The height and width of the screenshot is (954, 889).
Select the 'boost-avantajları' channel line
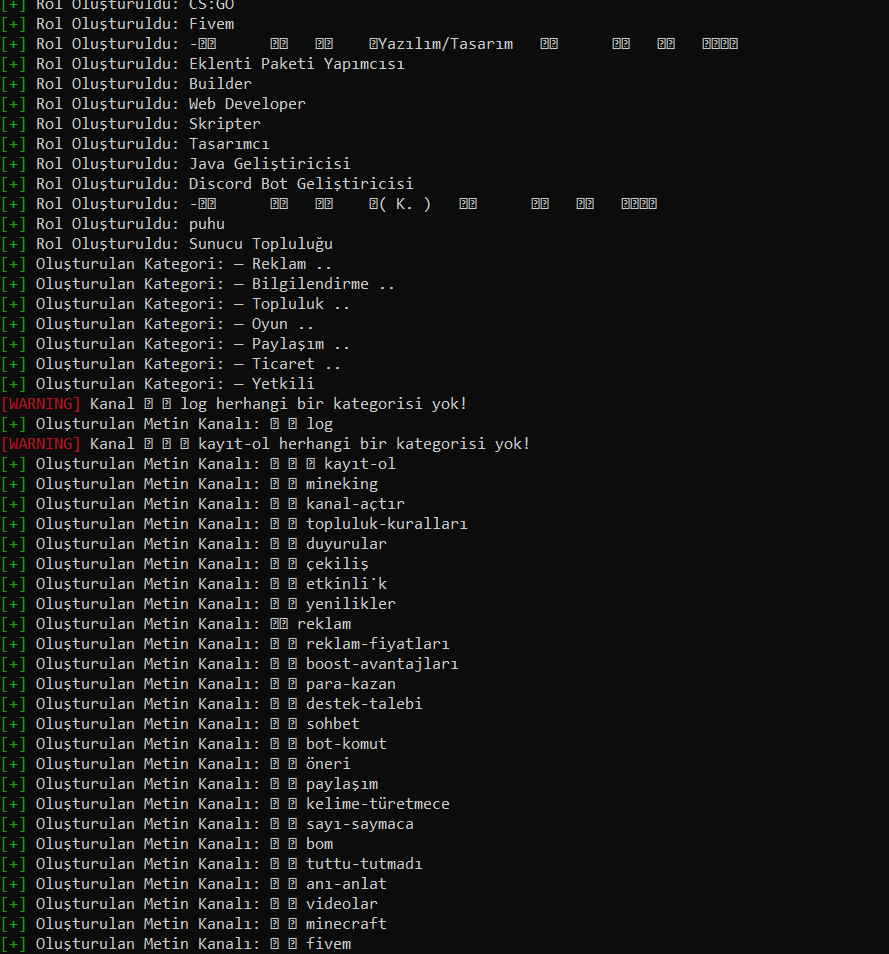tap(229, 664)
